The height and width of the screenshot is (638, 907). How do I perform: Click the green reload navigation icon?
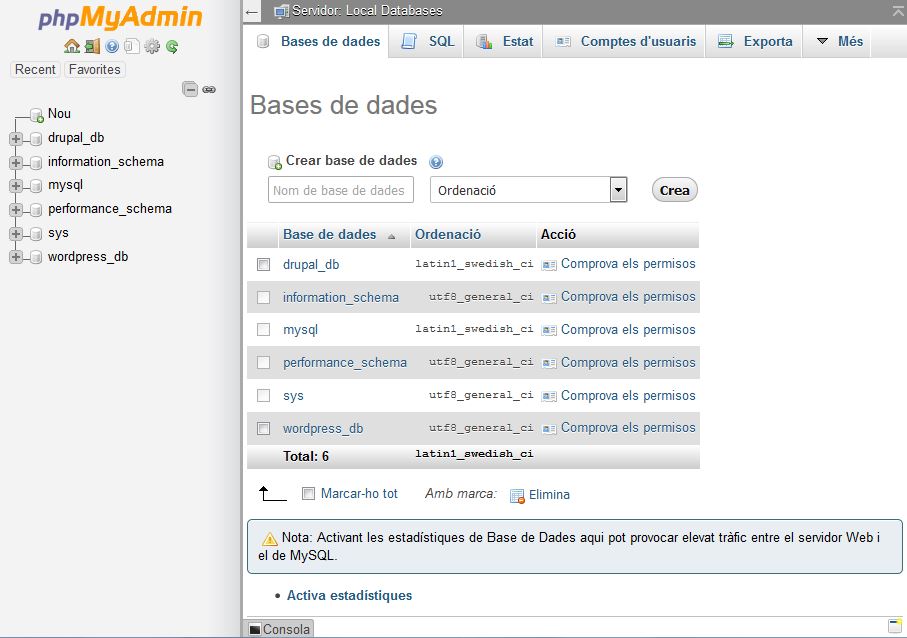tap(172, 46)
